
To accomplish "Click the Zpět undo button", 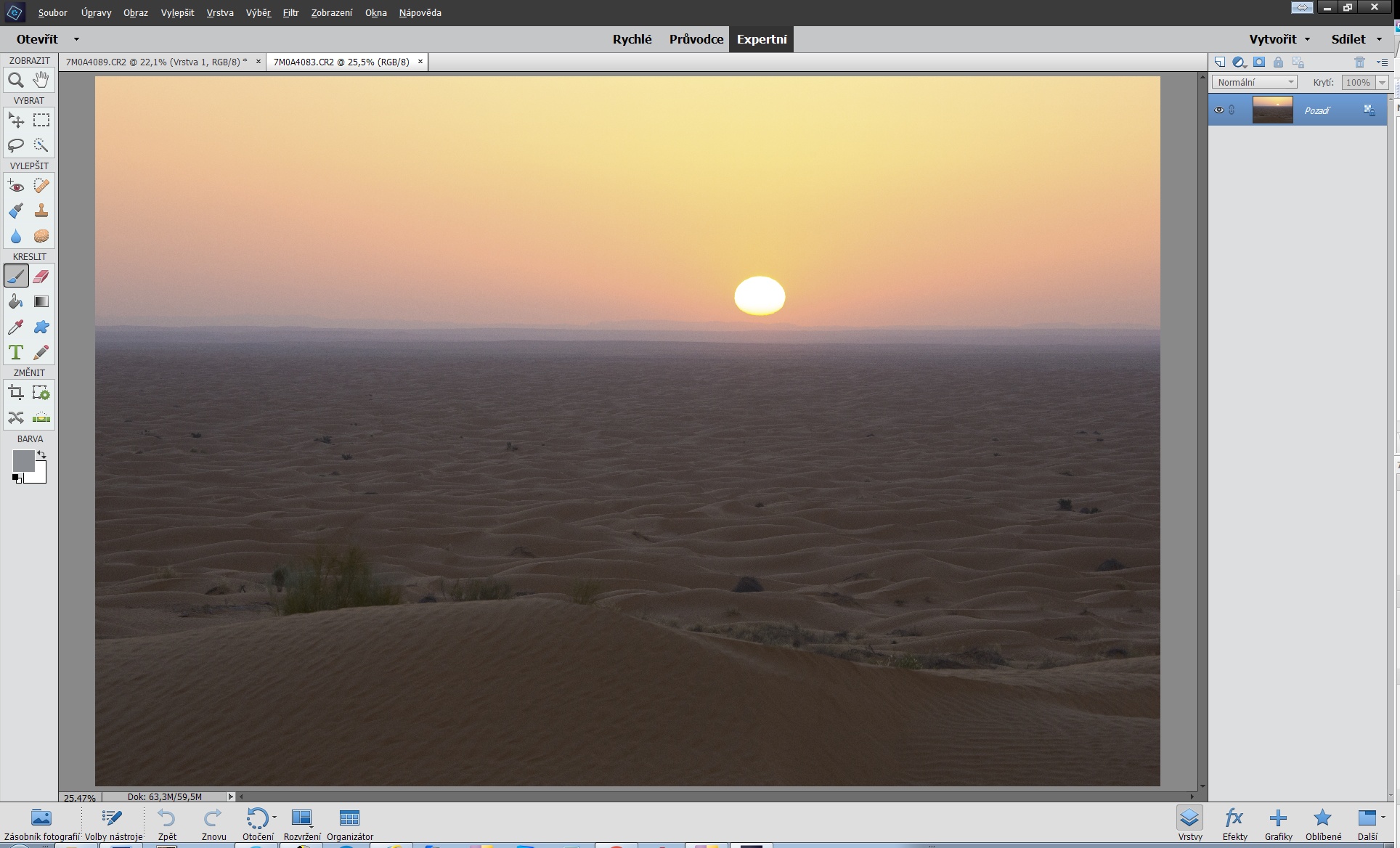I will click(167, 824).
